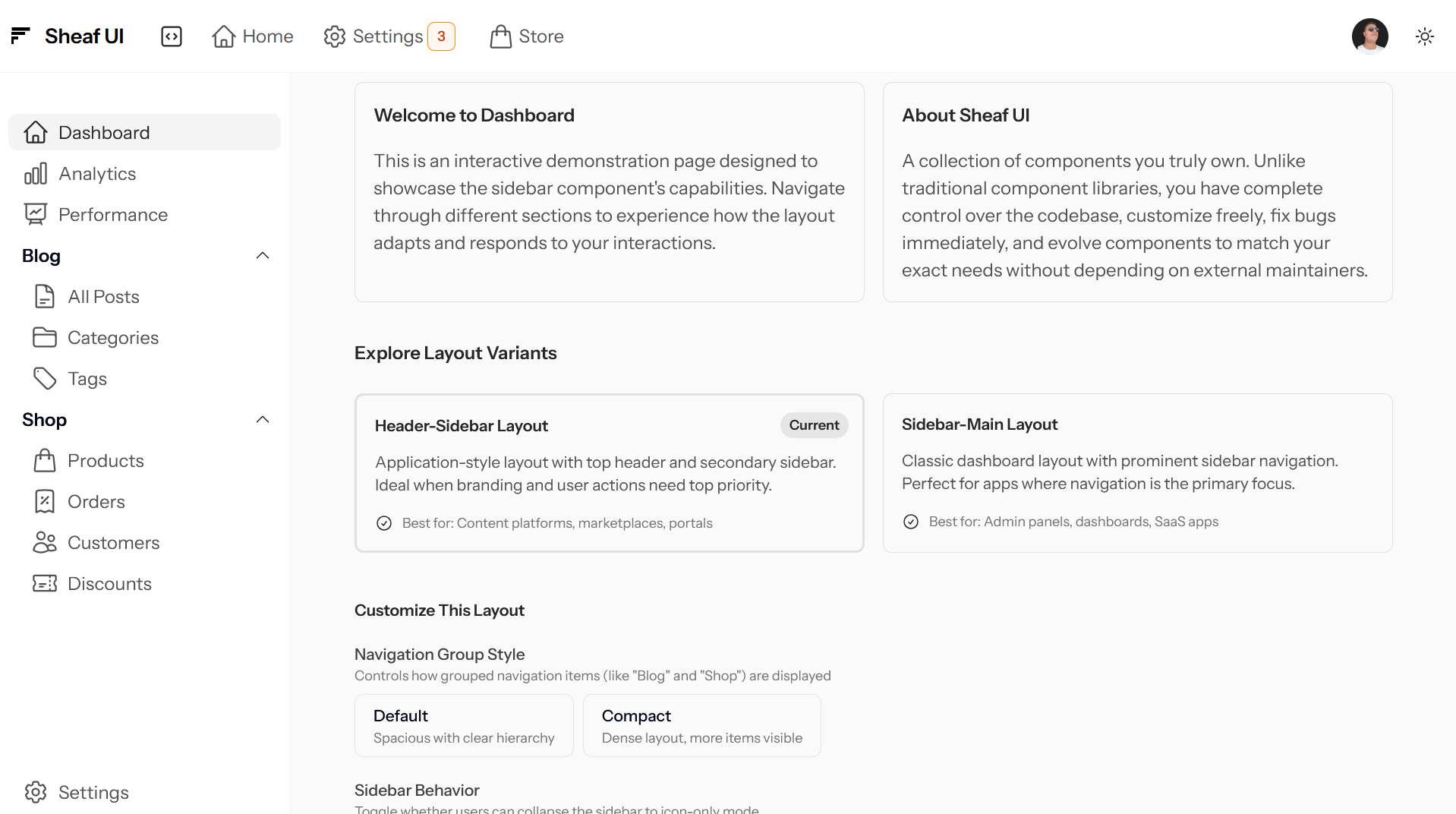Click the Sheaf UI logo icon

tap(20, 36)
